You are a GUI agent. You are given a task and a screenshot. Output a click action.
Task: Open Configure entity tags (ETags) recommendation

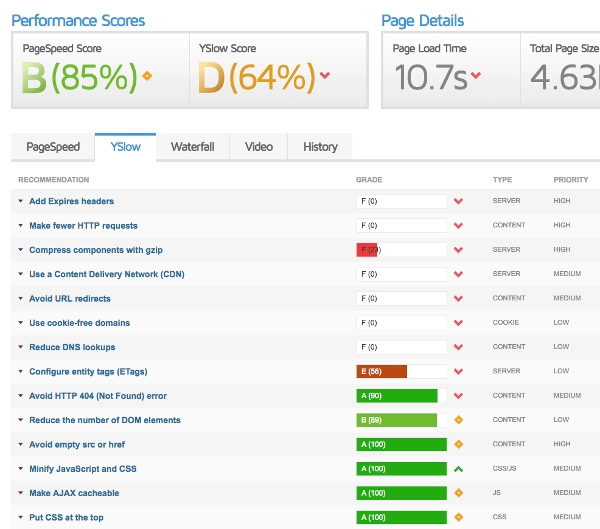[x=88, y=372]
